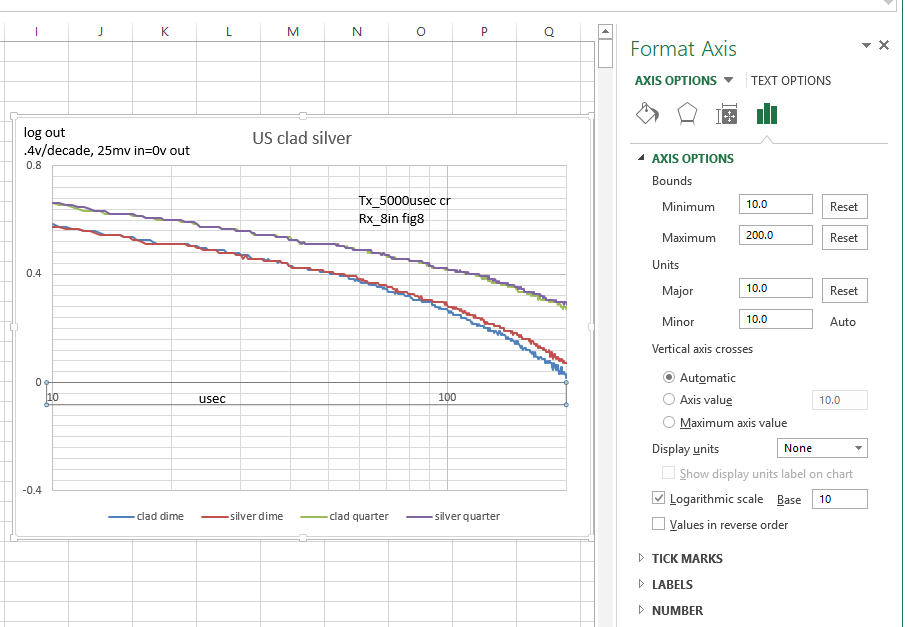Viewport: 908px width, 627px height.
Task: Enable Values in reverse order
Action: (x=658, y=524)
